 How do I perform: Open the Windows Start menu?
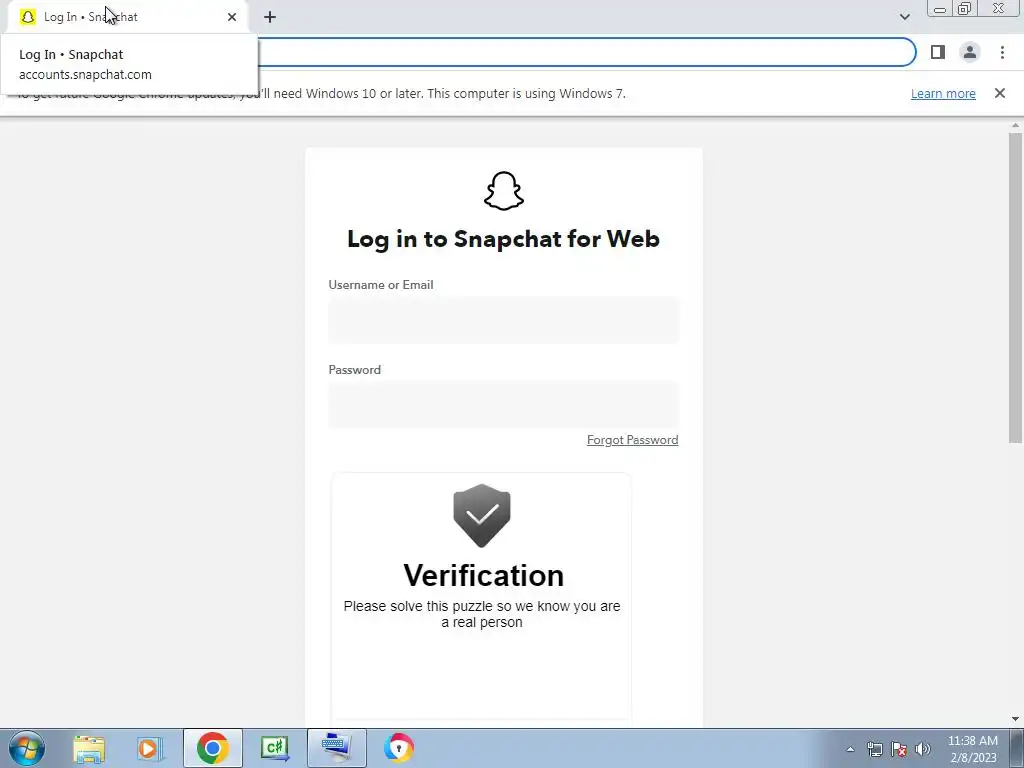pyautogui.click(x=27, y=748)
